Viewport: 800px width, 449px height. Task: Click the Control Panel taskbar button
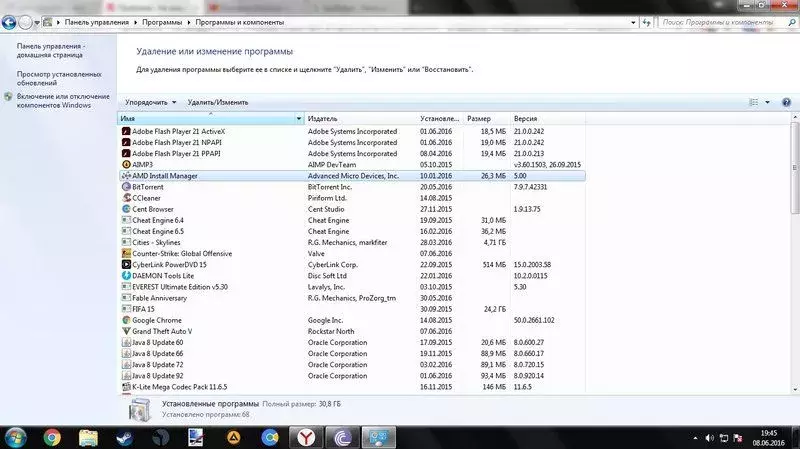379,438
